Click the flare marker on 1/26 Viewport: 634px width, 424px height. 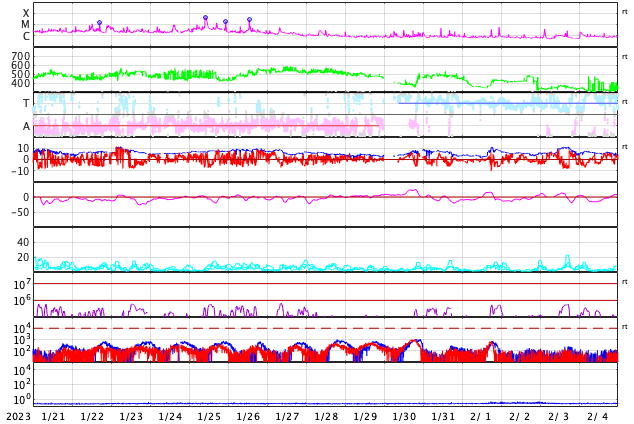click(249, 19)
